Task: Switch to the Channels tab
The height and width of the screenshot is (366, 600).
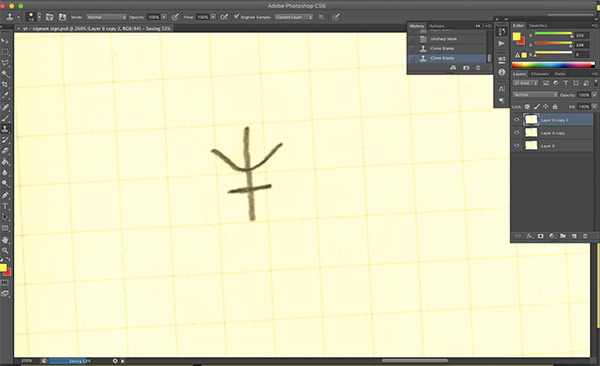Action: [540, 74]
